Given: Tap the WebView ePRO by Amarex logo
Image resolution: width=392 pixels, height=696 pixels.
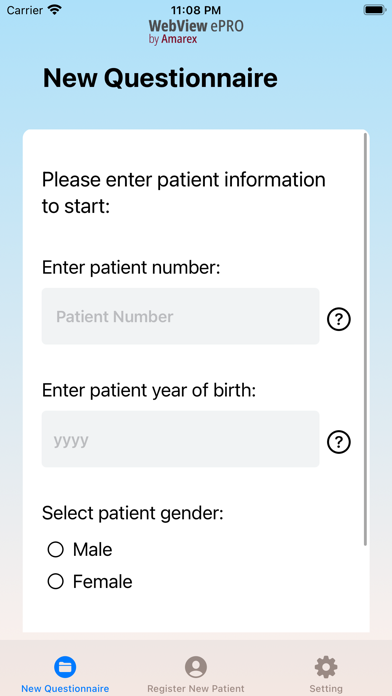Looking at the screenshot, I should pyautogui.click(x=196, y=31).
